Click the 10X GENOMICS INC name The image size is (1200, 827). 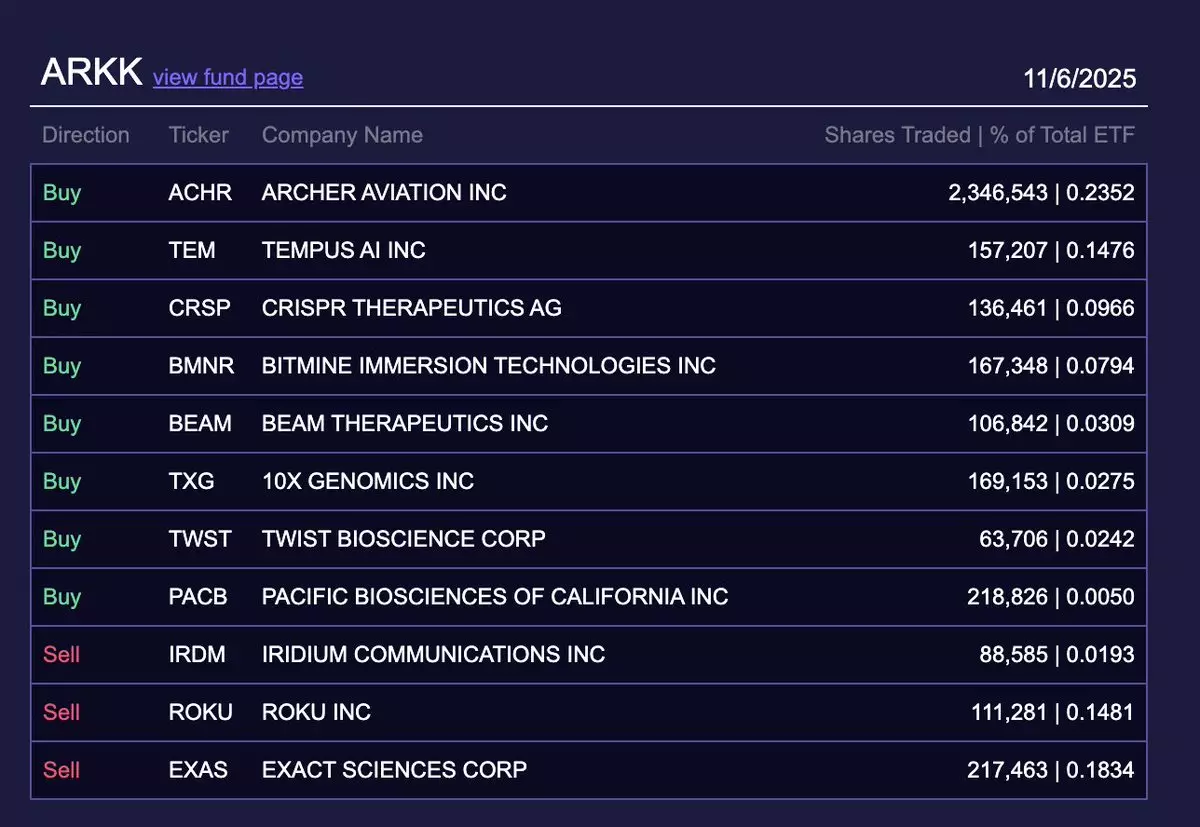point(367,481)
